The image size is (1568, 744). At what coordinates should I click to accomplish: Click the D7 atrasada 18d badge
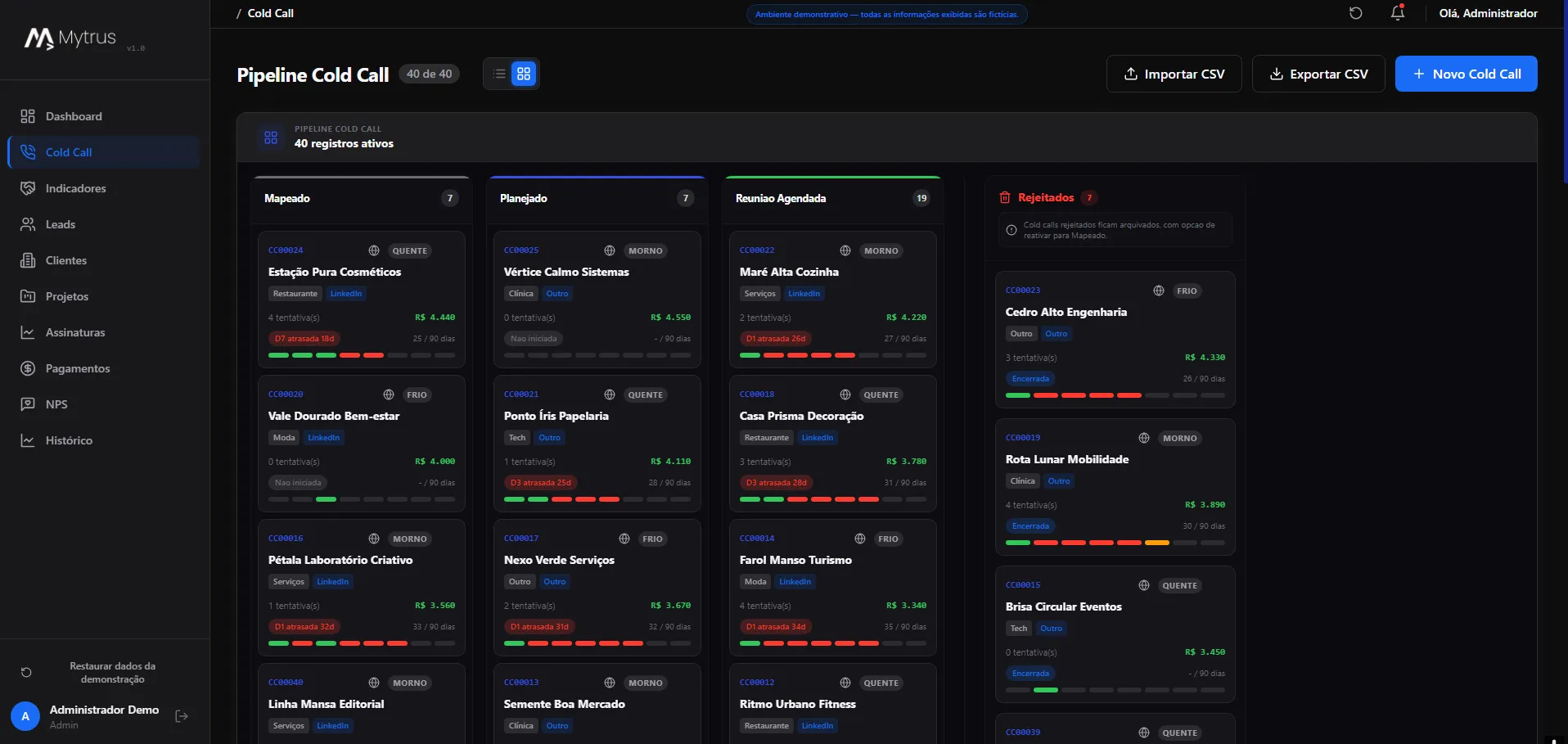[304, 338]
